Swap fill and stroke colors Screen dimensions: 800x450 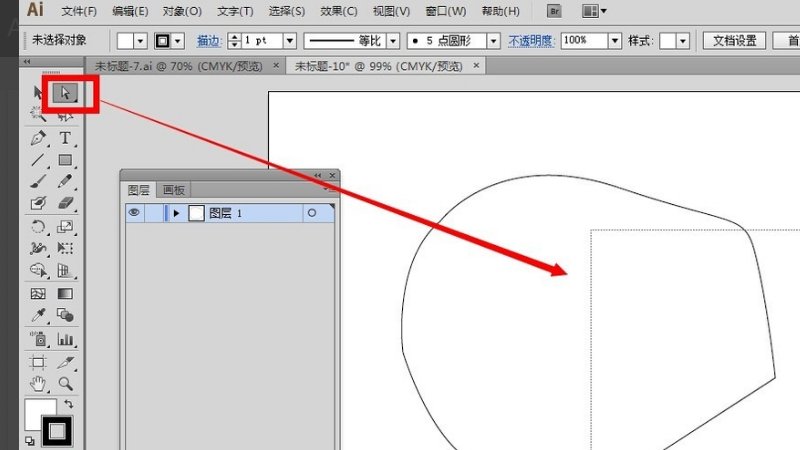pyautogui.click(x=69, y=404)
